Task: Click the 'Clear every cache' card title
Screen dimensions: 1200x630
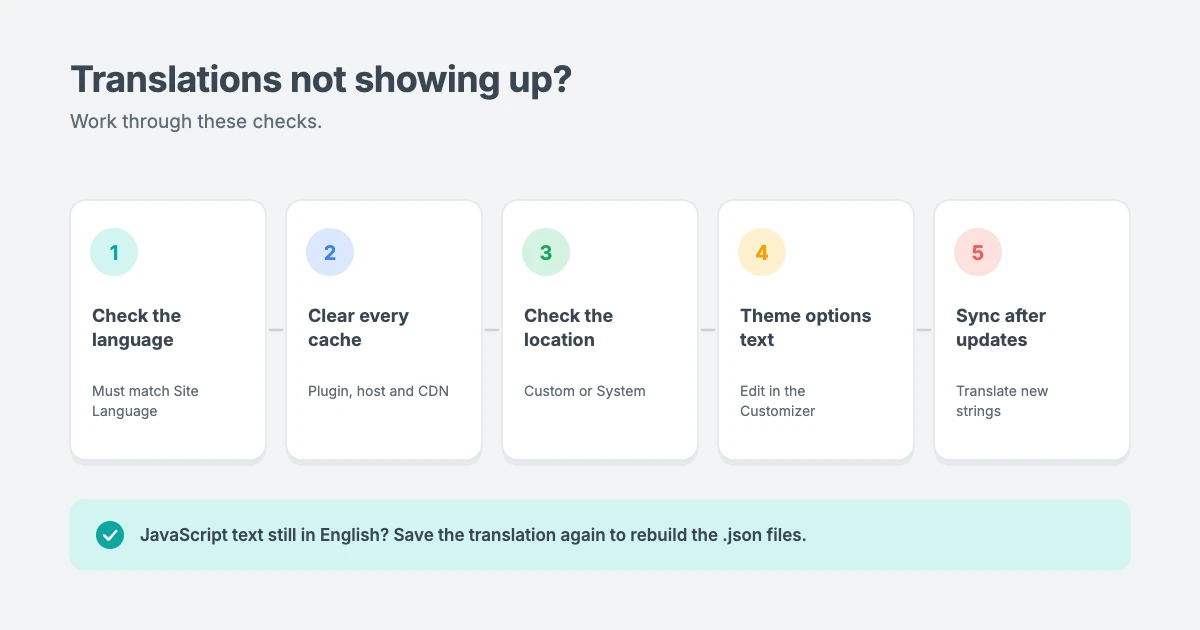Action: tap(358, 328)
